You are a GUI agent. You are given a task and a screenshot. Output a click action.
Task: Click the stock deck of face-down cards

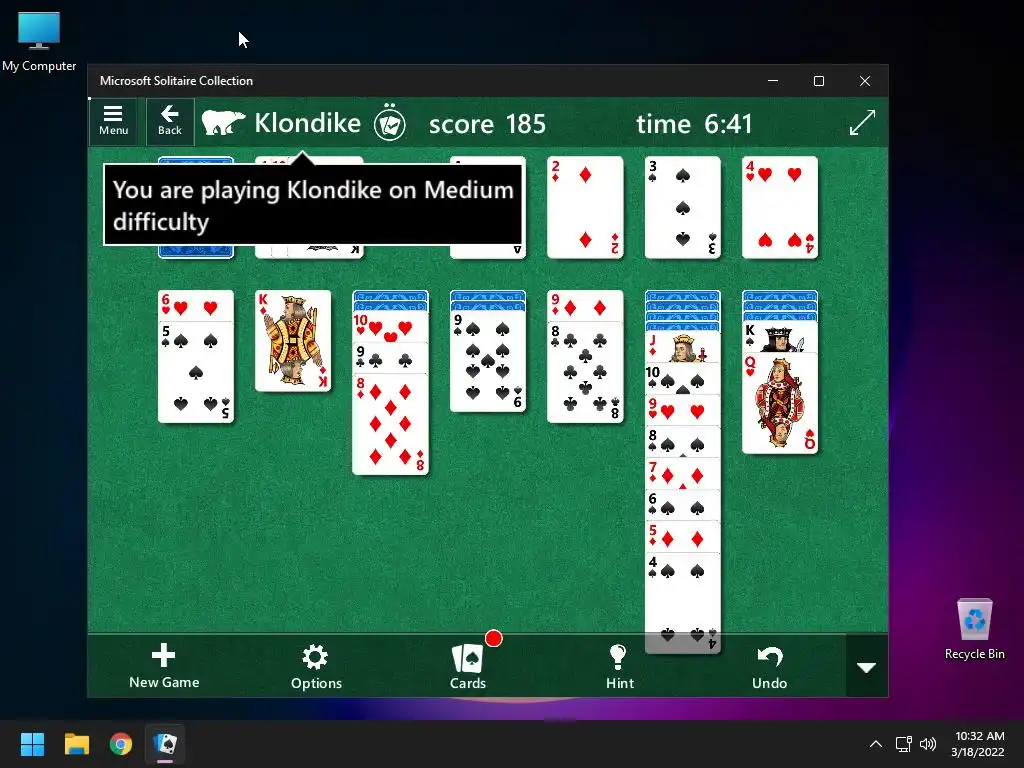coord(196,251)
